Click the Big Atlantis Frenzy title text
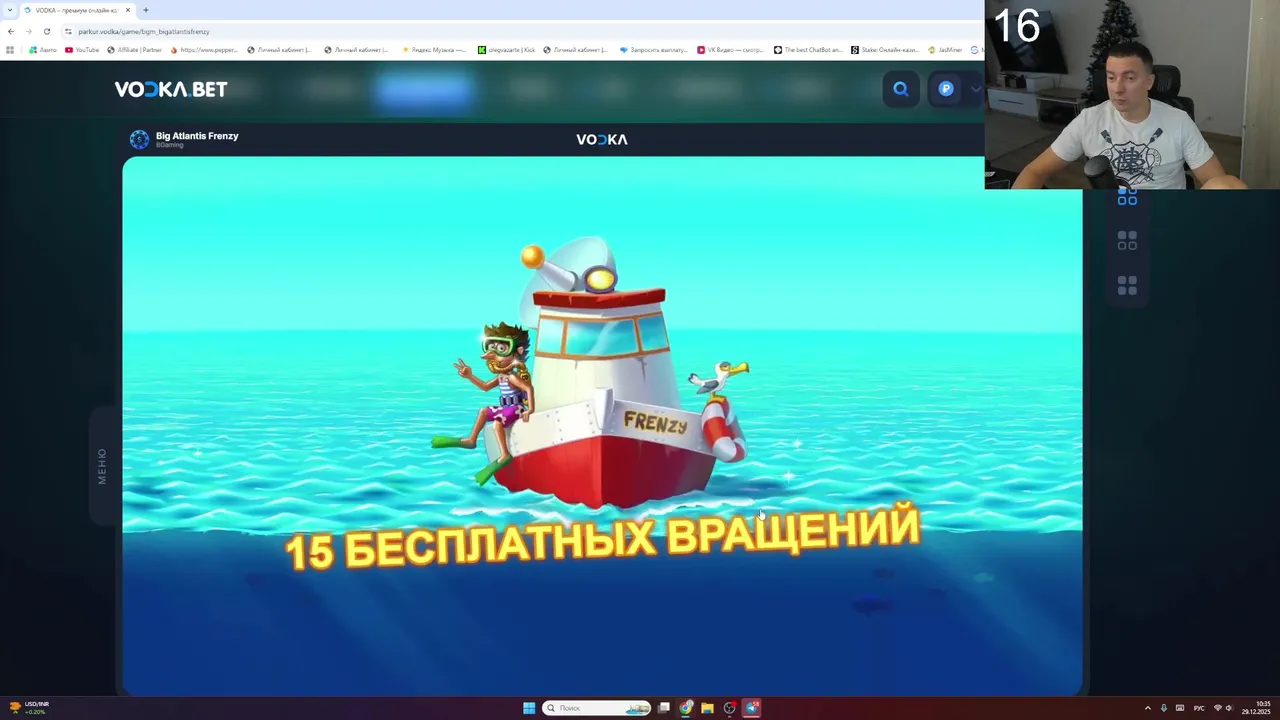 (197, 136)
